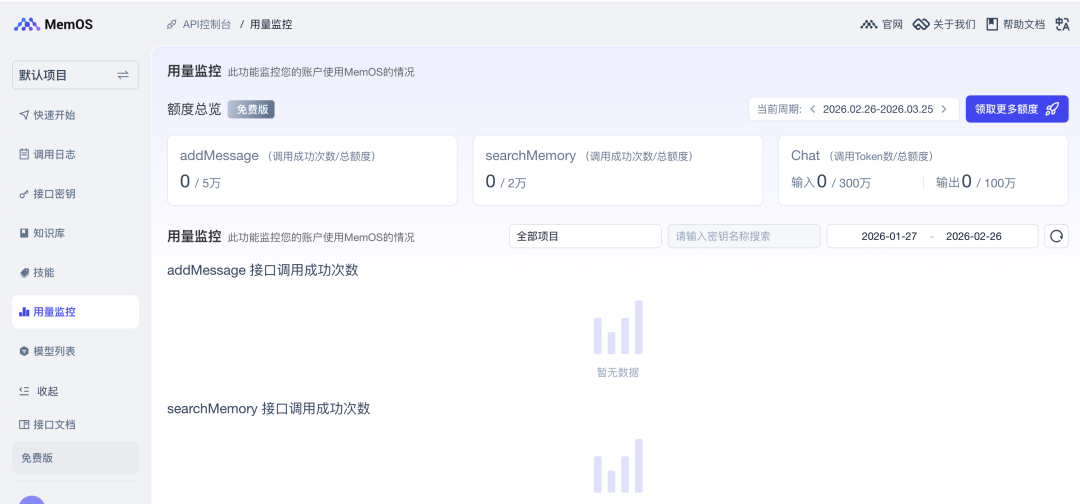Click the 关于我们 icon
The image size is (1080, 504).
pos(921,24)
